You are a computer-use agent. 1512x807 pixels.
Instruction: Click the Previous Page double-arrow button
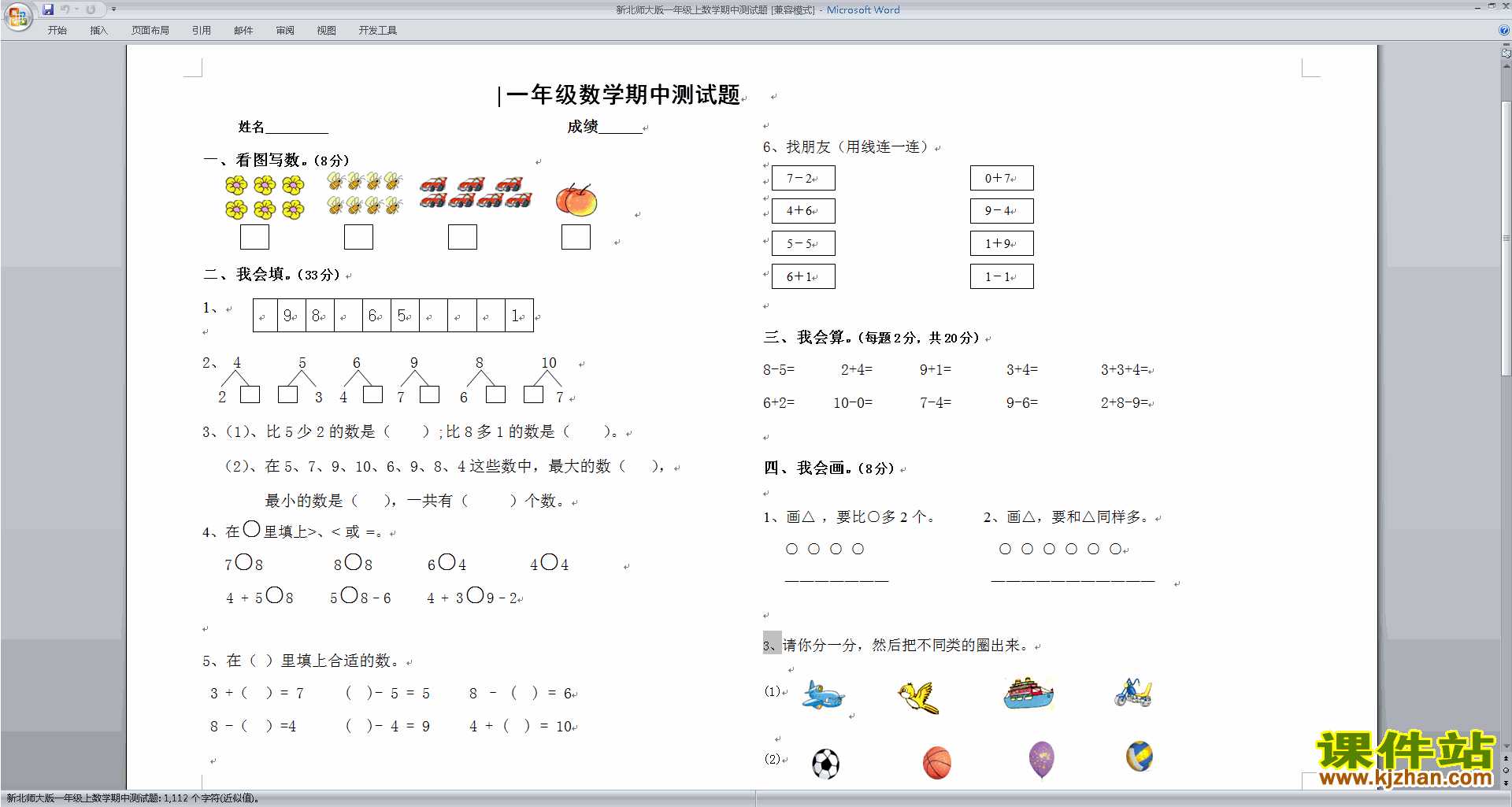(x=1506, y=758)
